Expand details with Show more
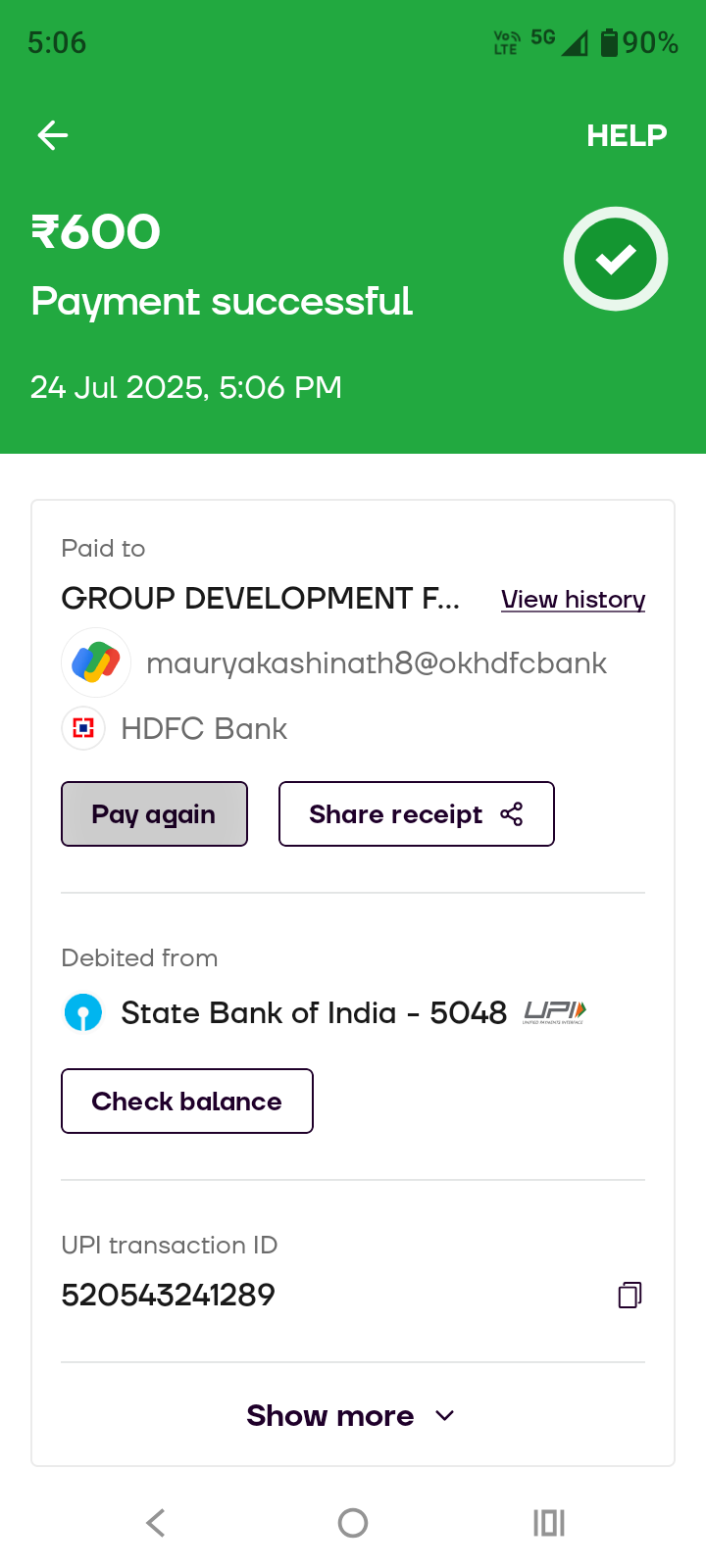 tap(330, 1415)
